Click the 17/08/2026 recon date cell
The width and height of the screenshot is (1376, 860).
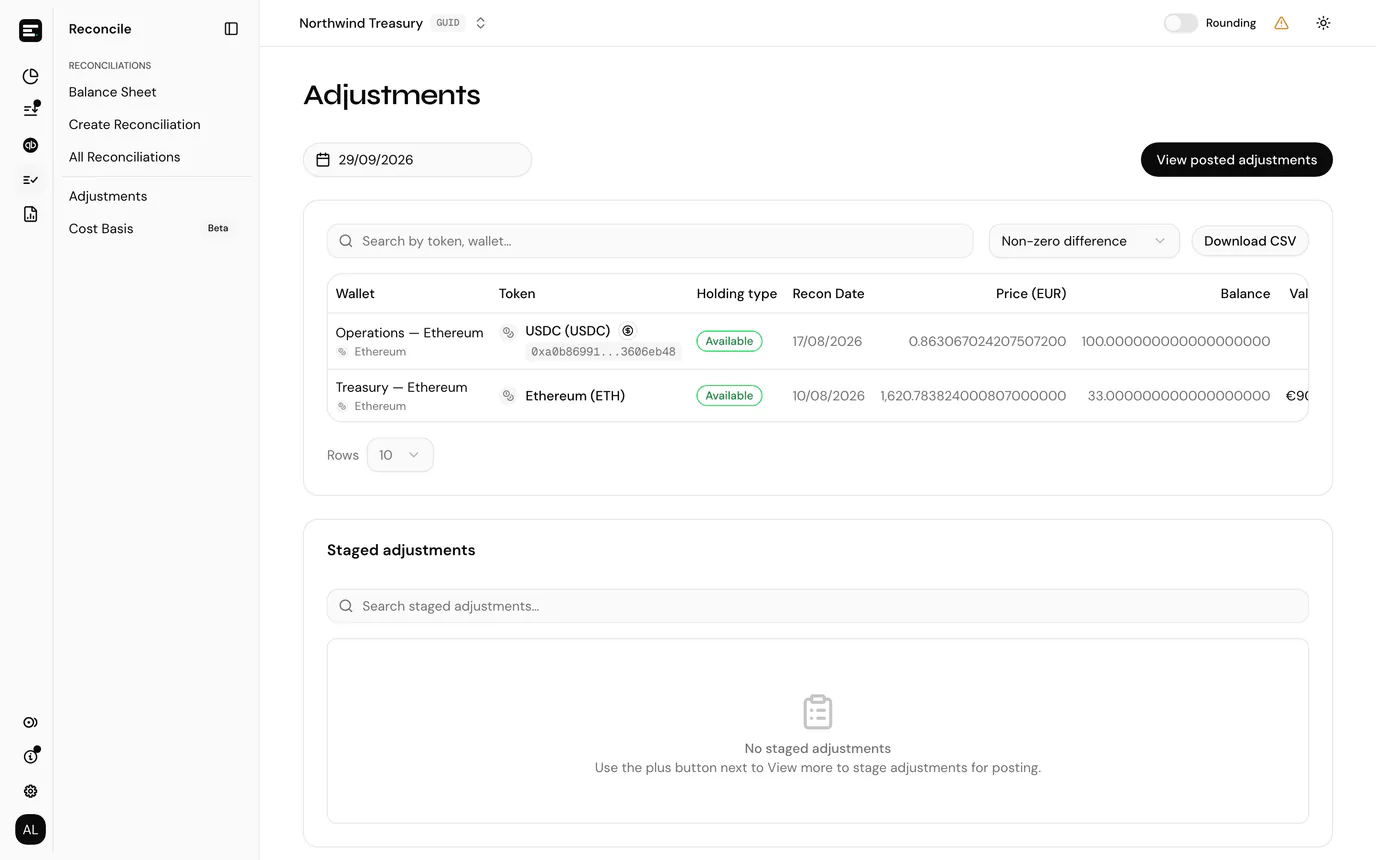(x=827, y=341)
